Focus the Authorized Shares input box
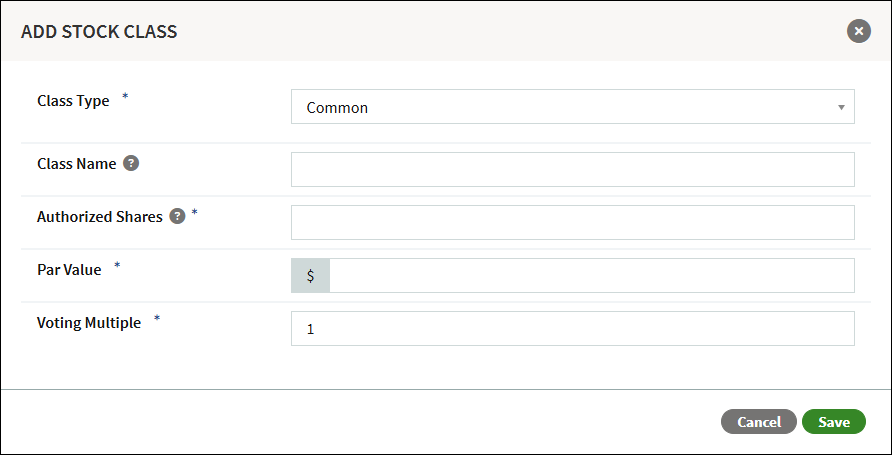The image size is (892, 455). click(572, 222)
